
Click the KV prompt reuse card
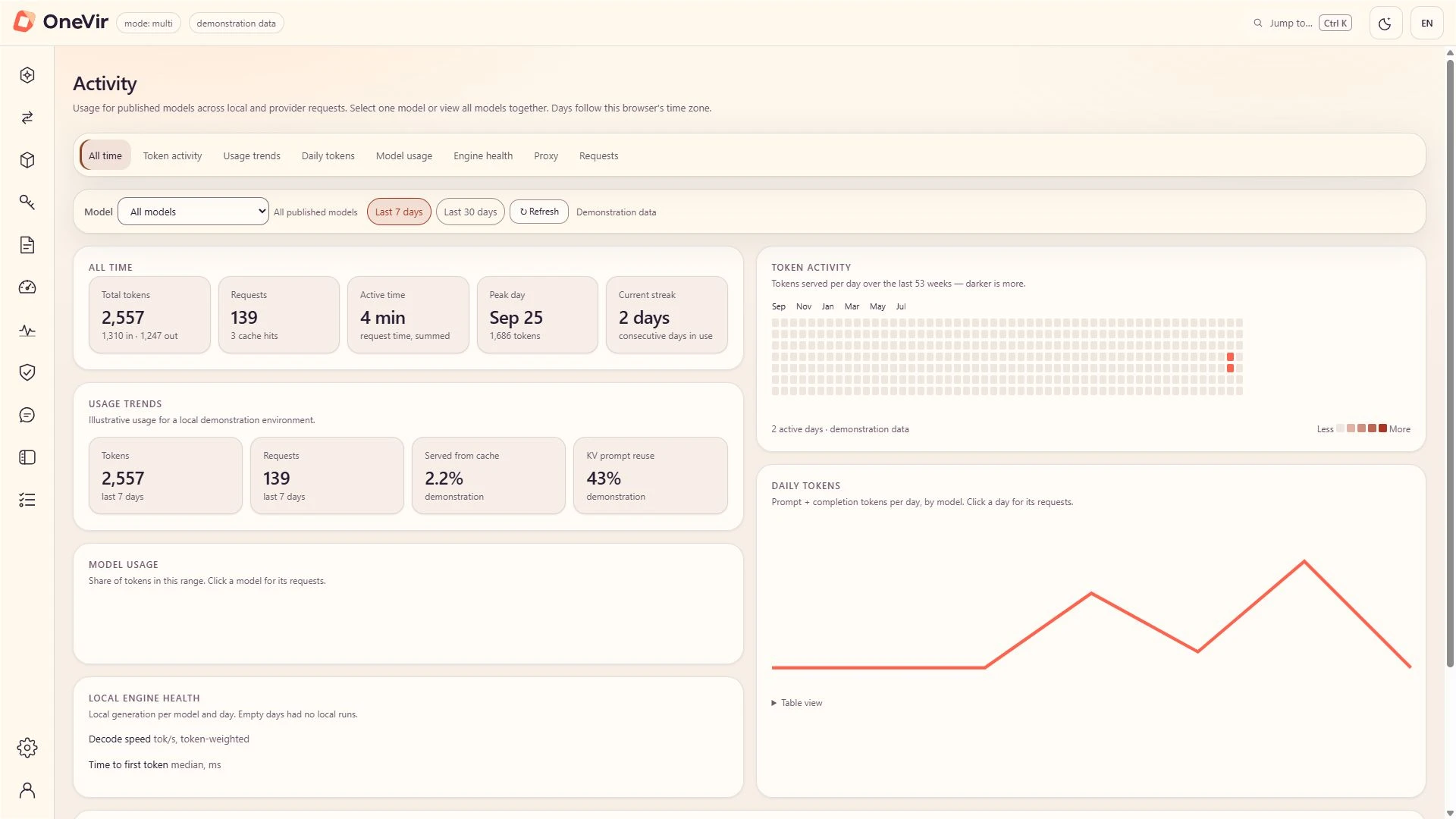coord(651,475)
